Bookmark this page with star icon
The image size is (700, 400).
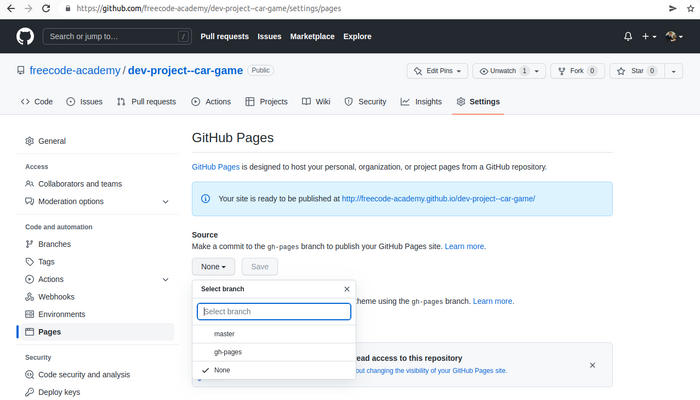click(x=690, y=8)
